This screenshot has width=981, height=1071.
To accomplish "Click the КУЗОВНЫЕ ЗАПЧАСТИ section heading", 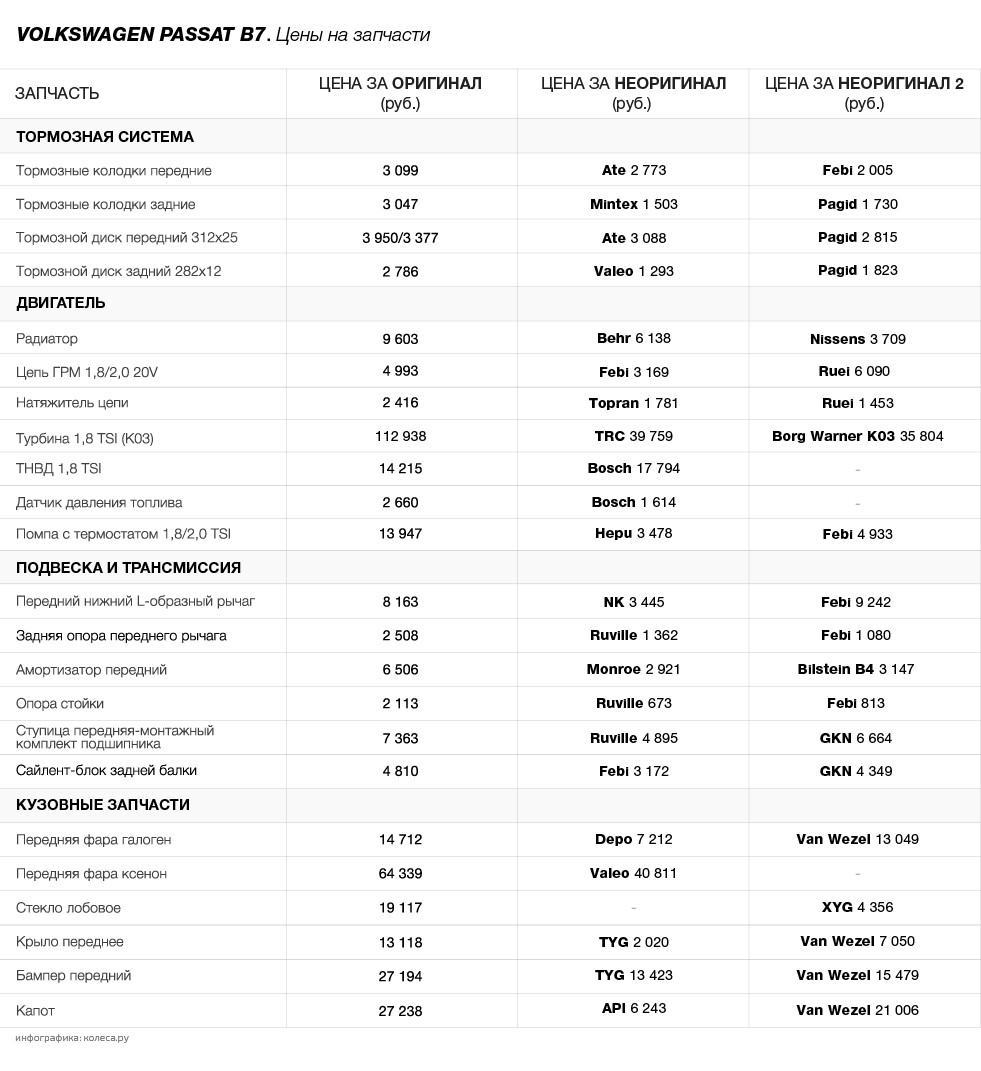I will 102,805.
